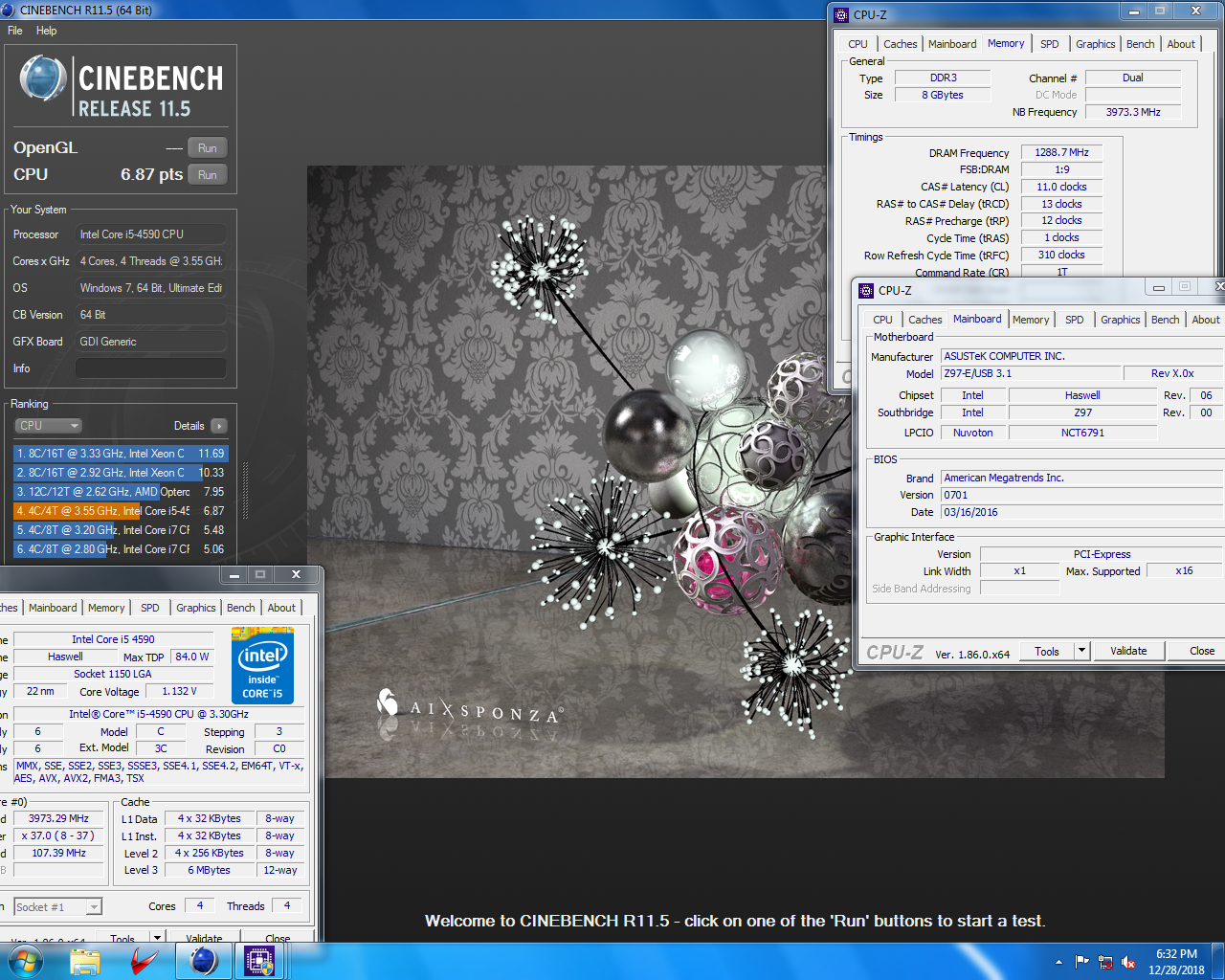Open the red checkmark taskbar application

click(x=144, y=961)
